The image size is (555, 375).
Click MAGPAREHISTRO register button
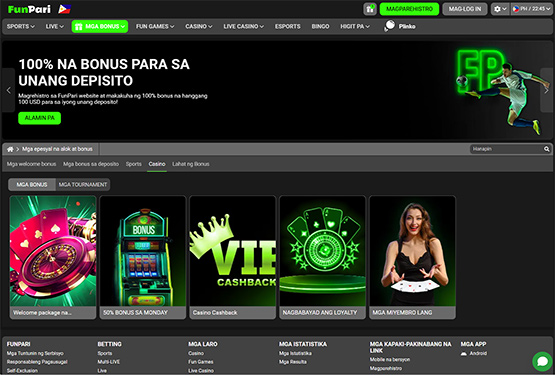[409, 9]
